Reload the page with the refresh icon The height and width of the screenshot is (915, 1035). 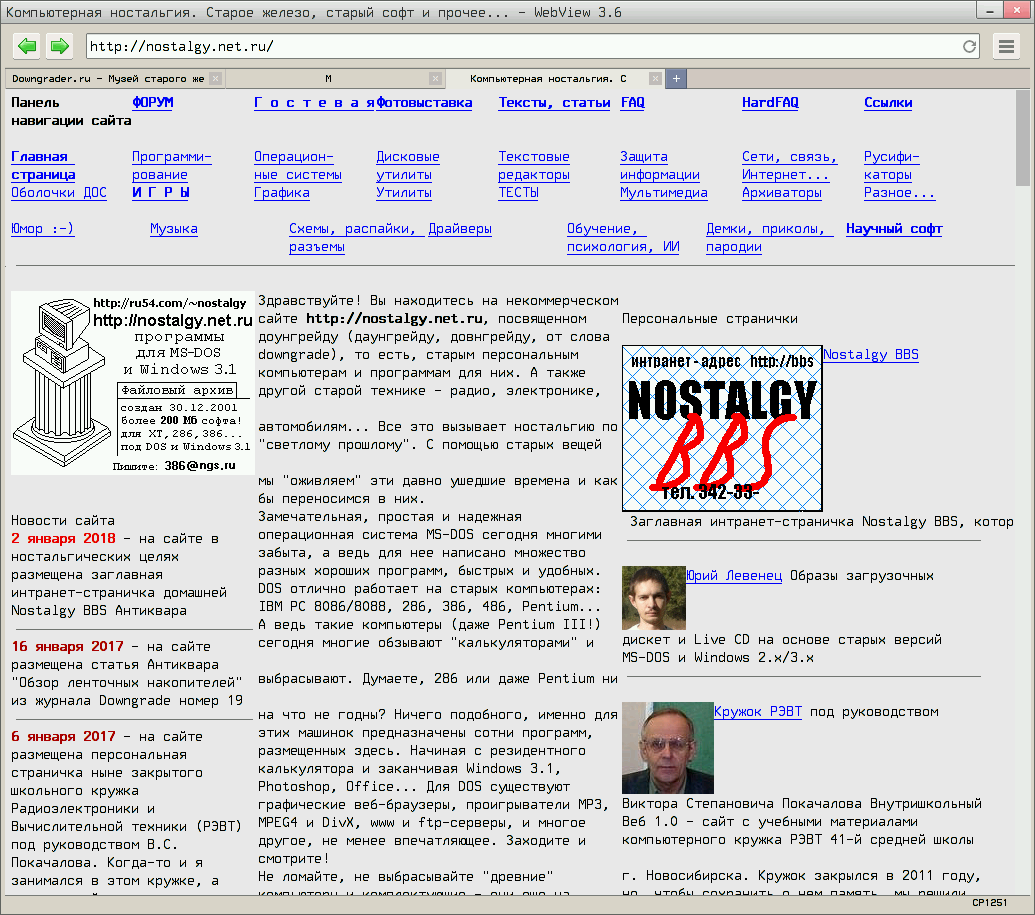(969, 45)
